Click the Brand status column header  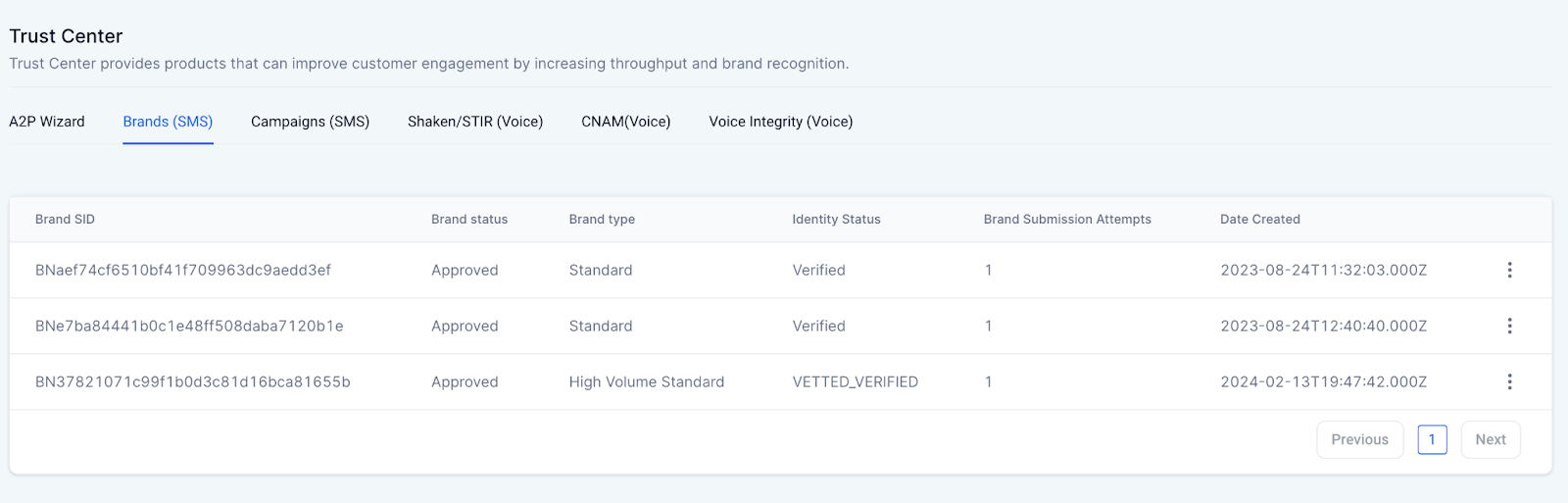469,220
